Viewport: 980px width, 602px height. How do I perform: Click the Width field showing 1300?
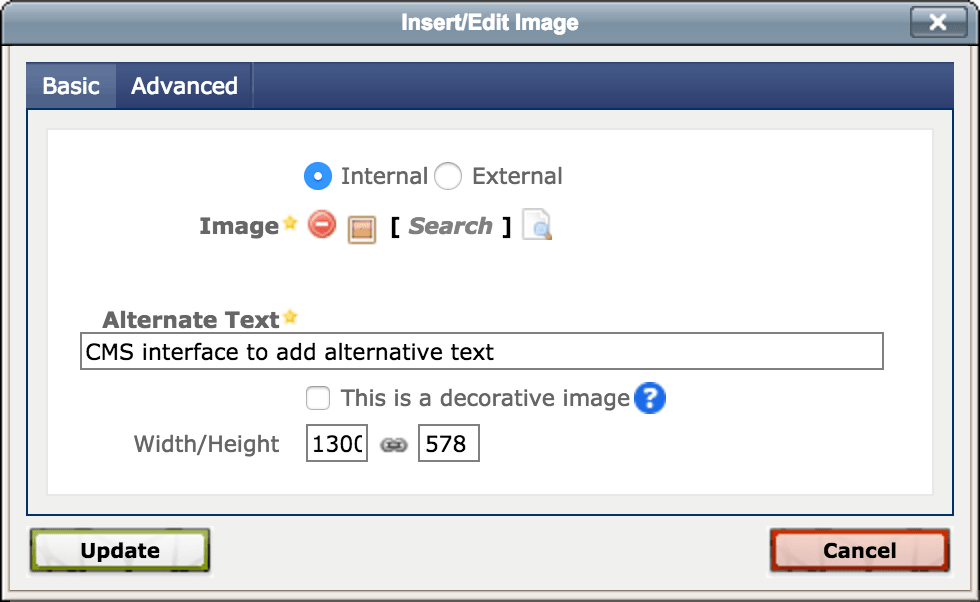pos(337,443)
